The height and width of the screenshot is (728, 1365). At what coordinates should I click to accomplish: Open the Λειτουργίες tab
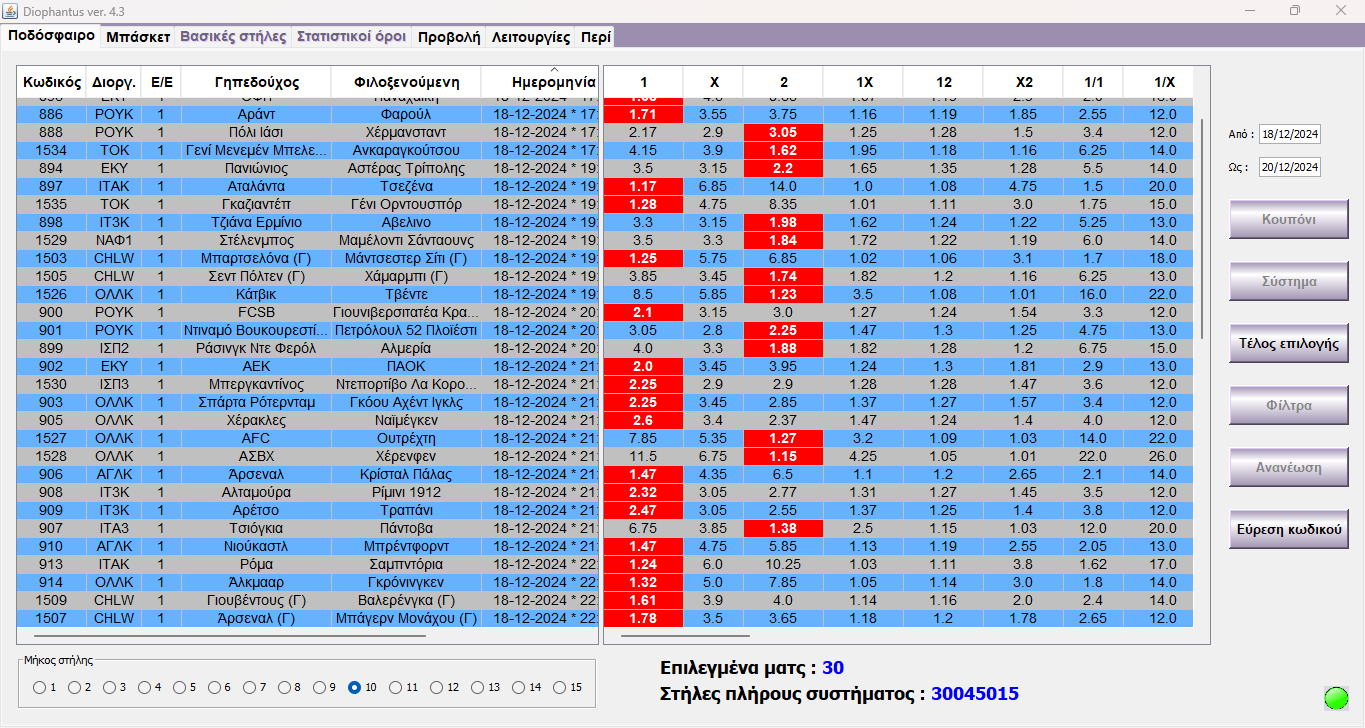(x=531, y=37)
